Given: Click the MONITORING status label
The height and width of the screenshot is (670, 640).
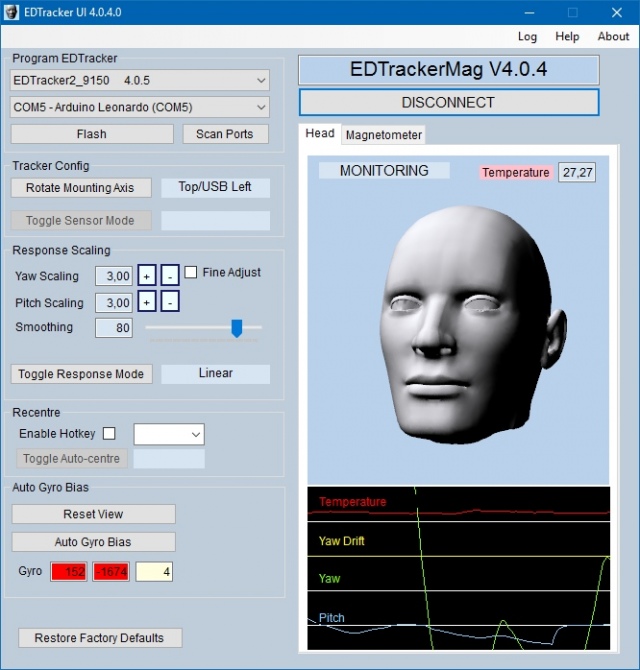Looking at the screenshot, I should click(x=384, y=171).
